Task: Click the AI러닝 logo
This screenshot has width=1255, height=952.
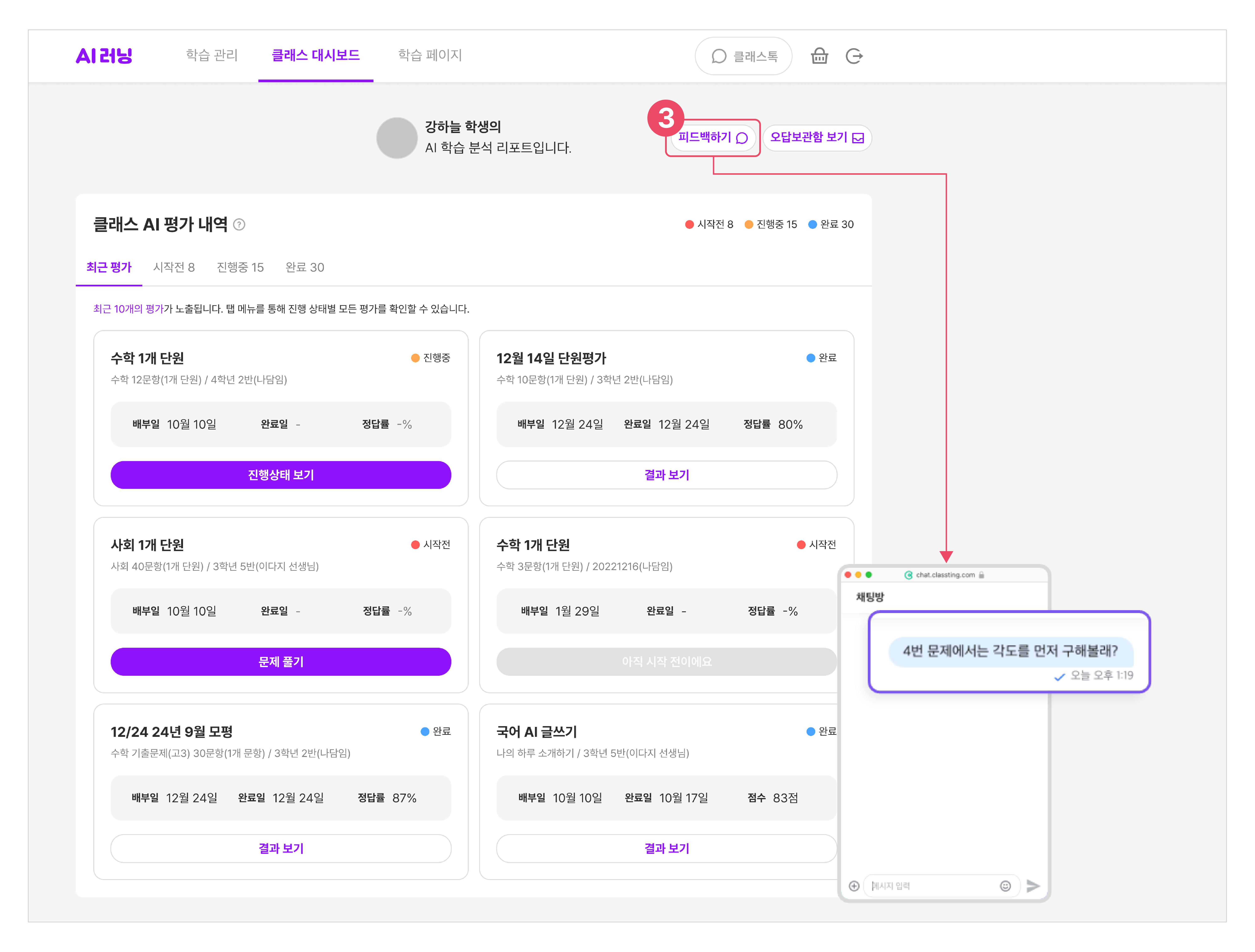Action: [104, 56]
